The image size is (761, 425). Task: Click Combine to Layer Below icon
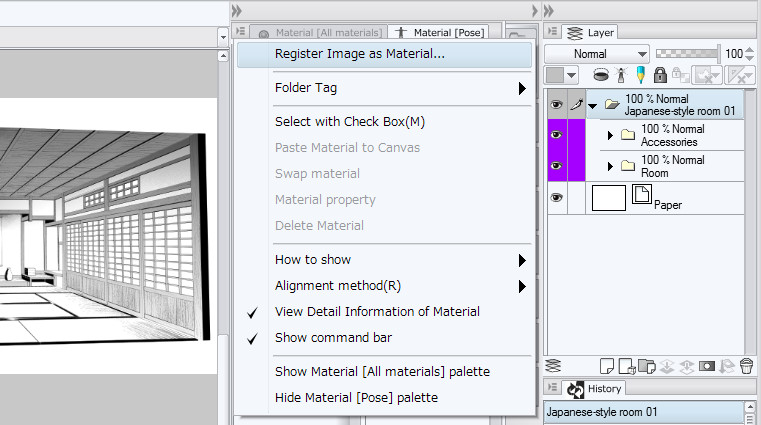pyautogui.click(x=686, y=366)
